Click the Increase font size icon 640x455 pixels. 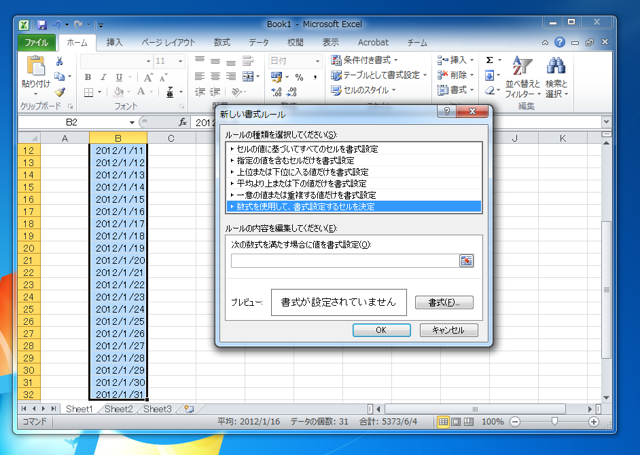(x=148, y=77)
